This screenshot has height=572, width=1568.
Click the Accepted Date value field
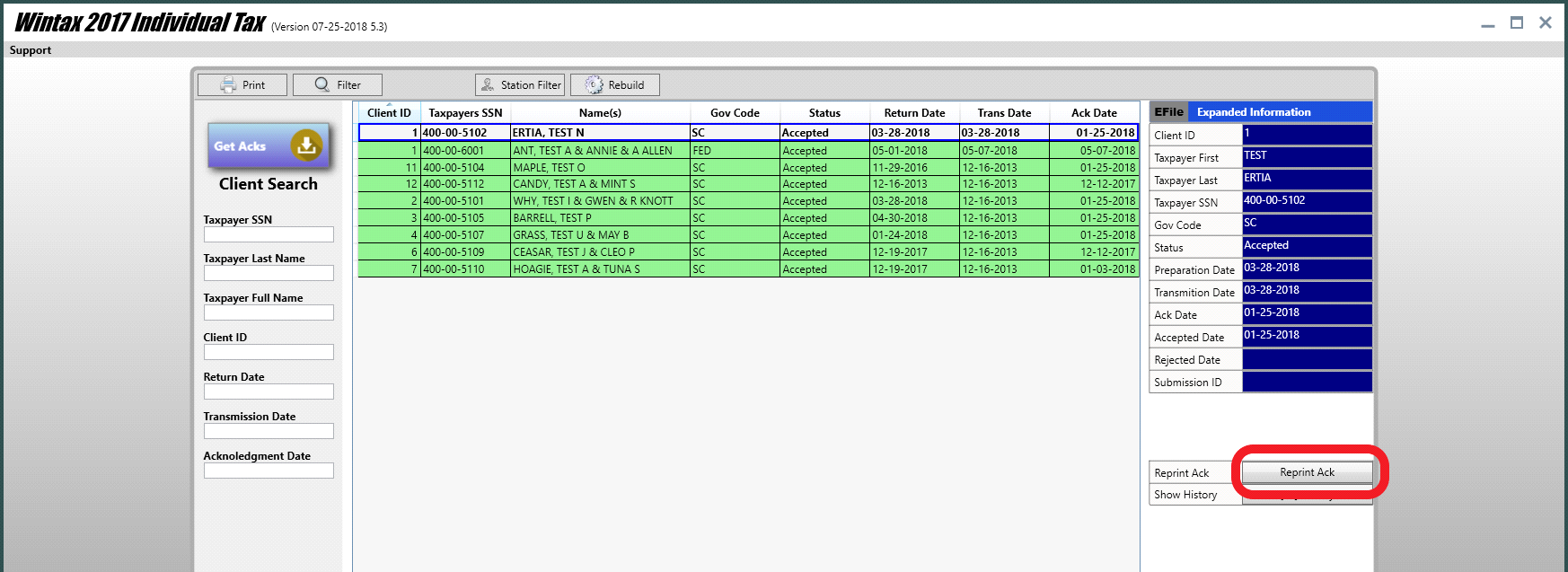point(1307,337)
